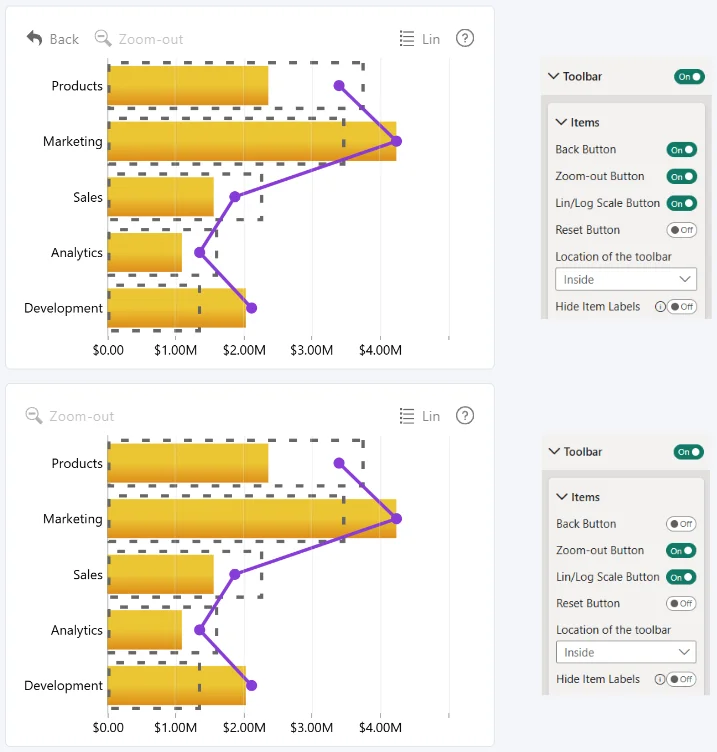Turn on Back Button toggle in bottom panel

tap(681, 524)
